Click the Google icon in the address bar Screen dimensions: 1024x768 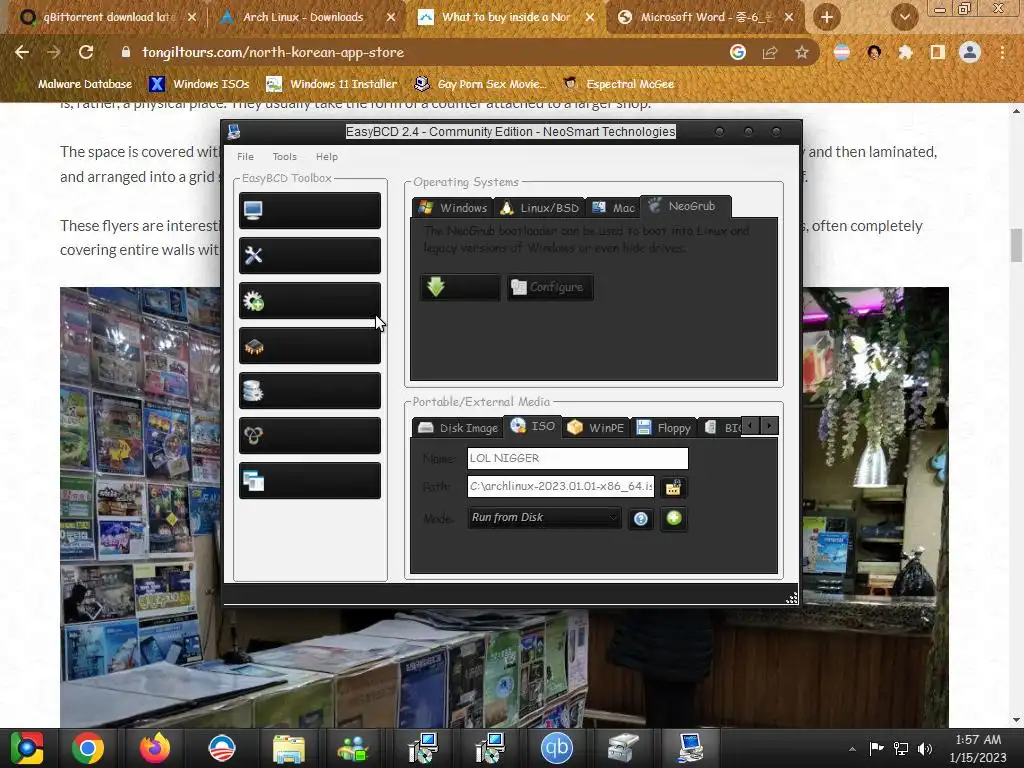click(738, 52)
